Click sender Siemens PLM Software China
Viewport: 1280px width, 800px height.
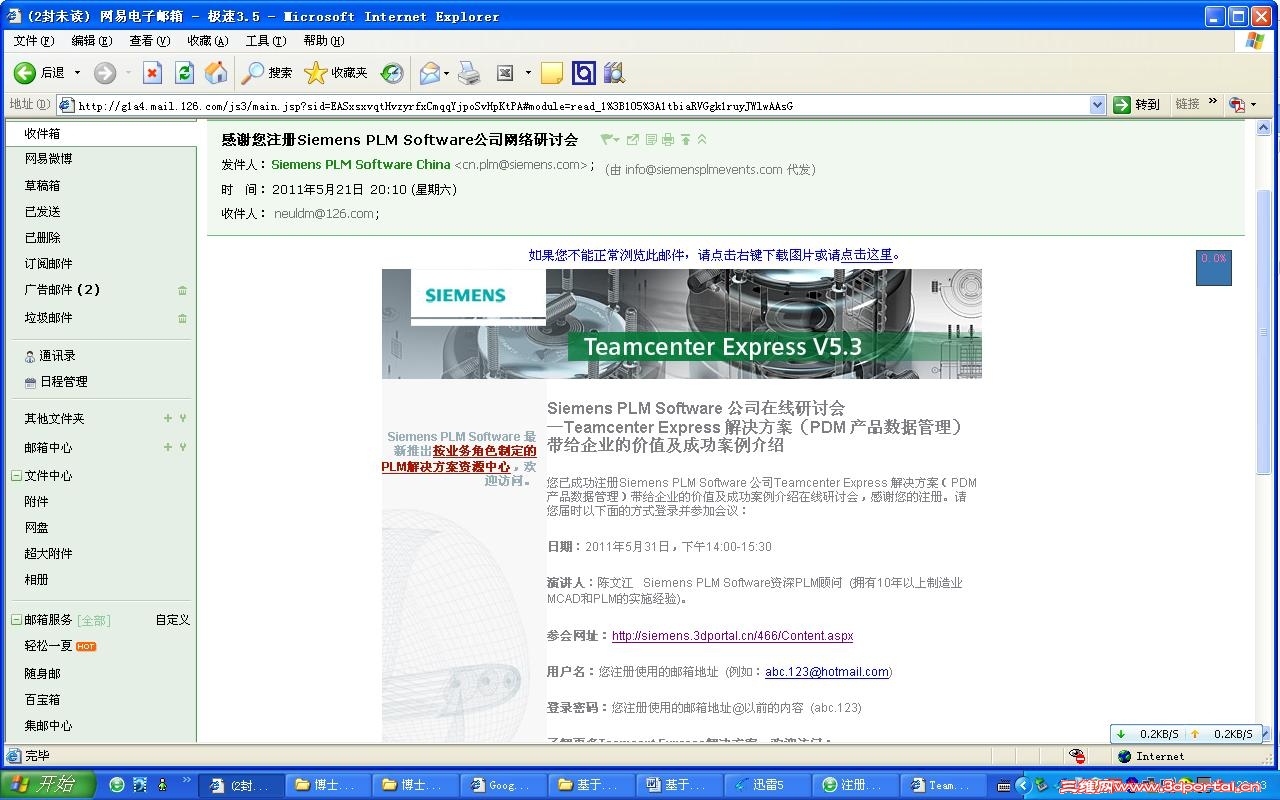pyautogui.click(x=361, y=165)
